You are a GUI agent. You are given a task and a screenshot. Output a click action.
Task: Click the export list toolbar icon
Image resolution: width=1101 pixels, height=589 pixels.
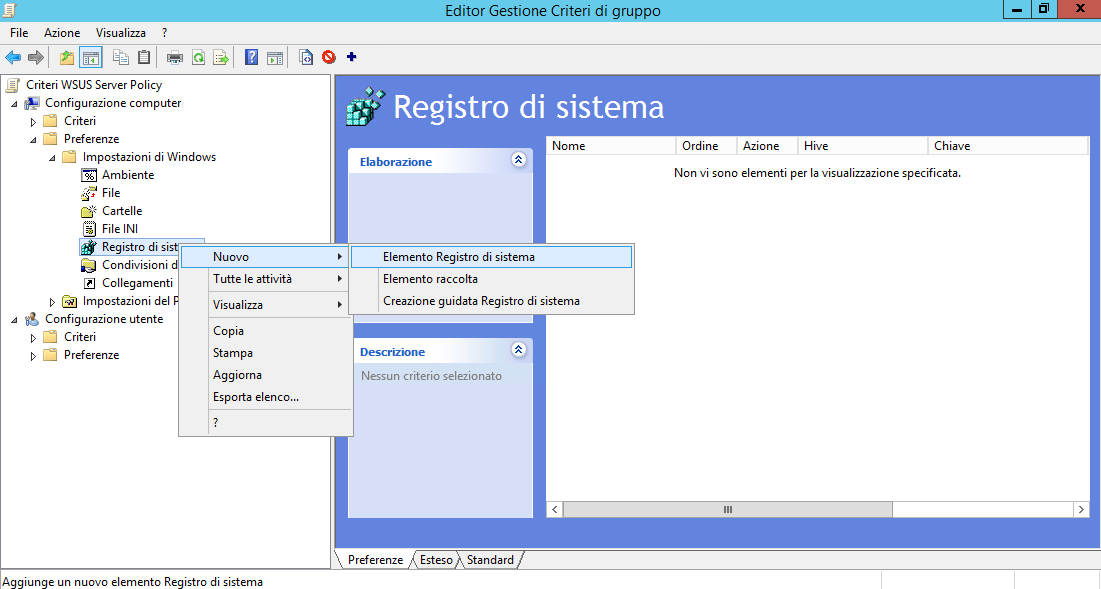(221, 58)
